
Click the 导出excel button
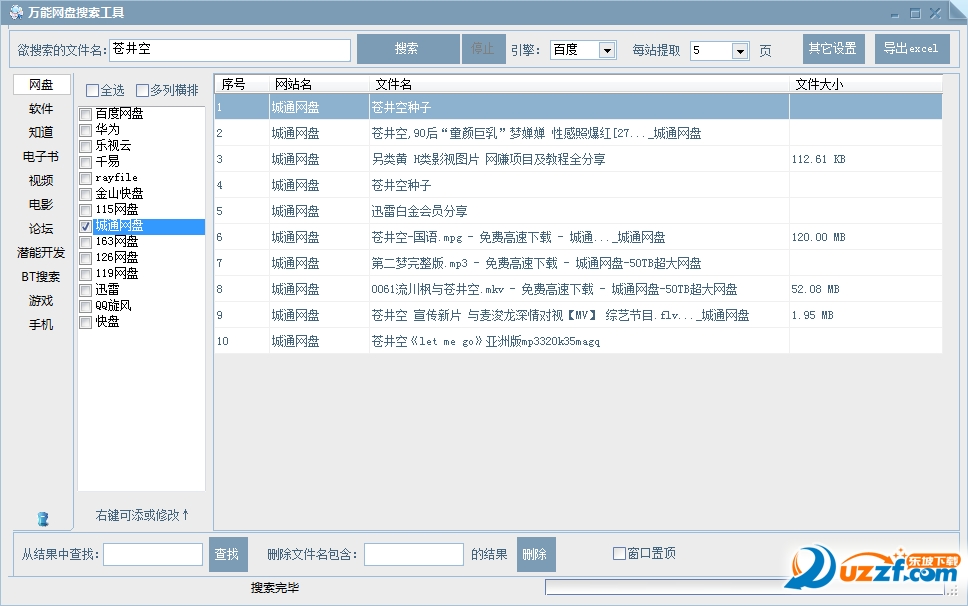[911, 49]
